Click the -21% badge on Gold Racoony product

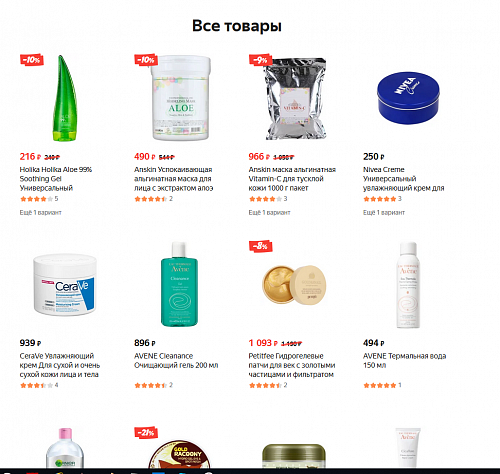(x=146, y=433)
